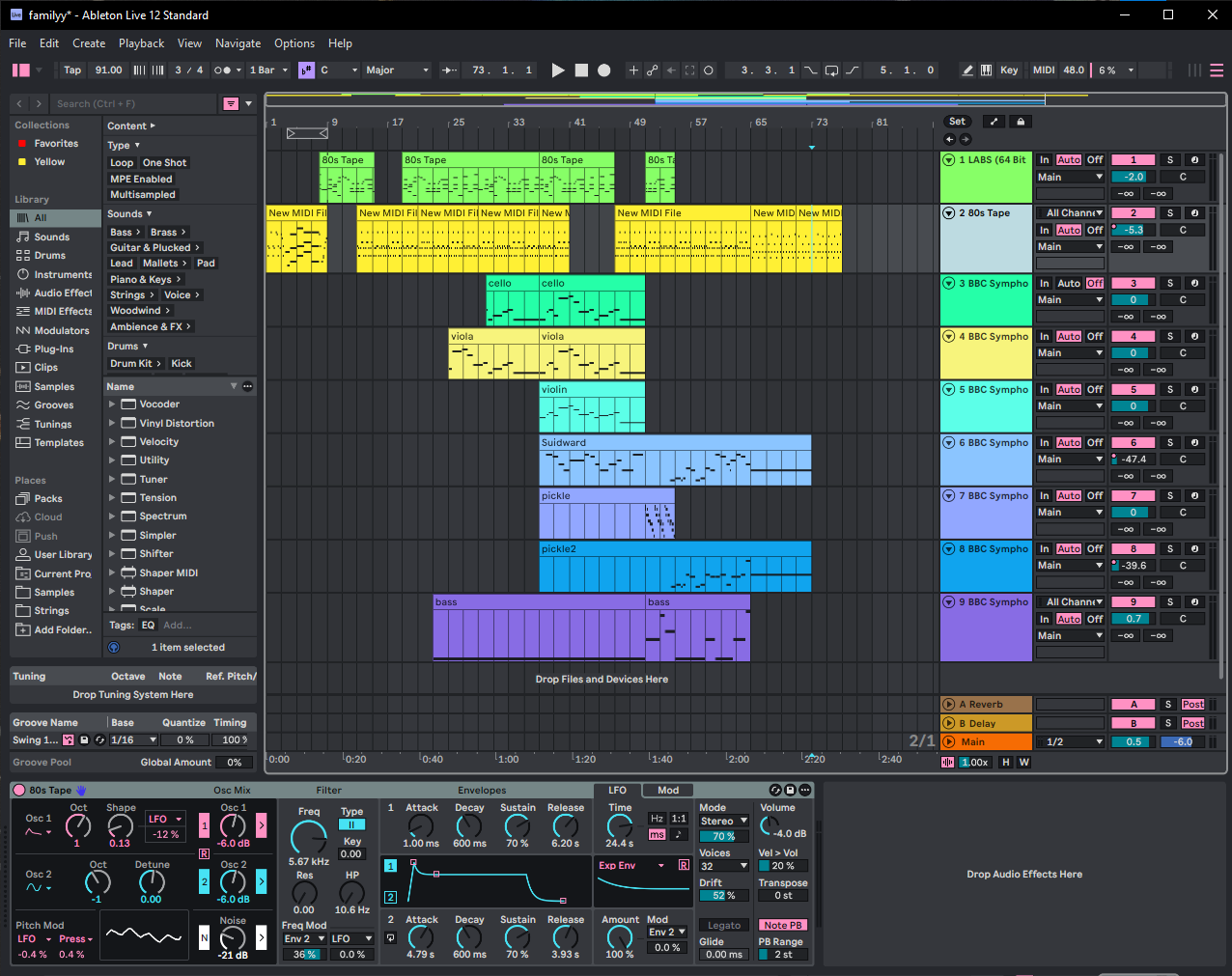Open track 2 All Channels input dropdown
Screen dimensions: 1232x976
[x=1071, y=213]
